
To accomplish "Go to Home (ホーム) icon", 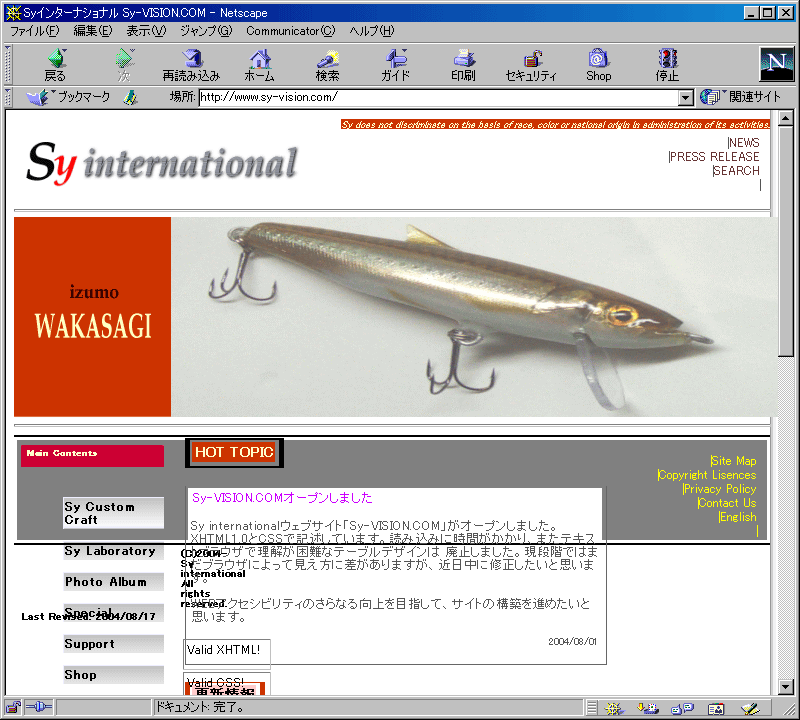I will point(260,65).
